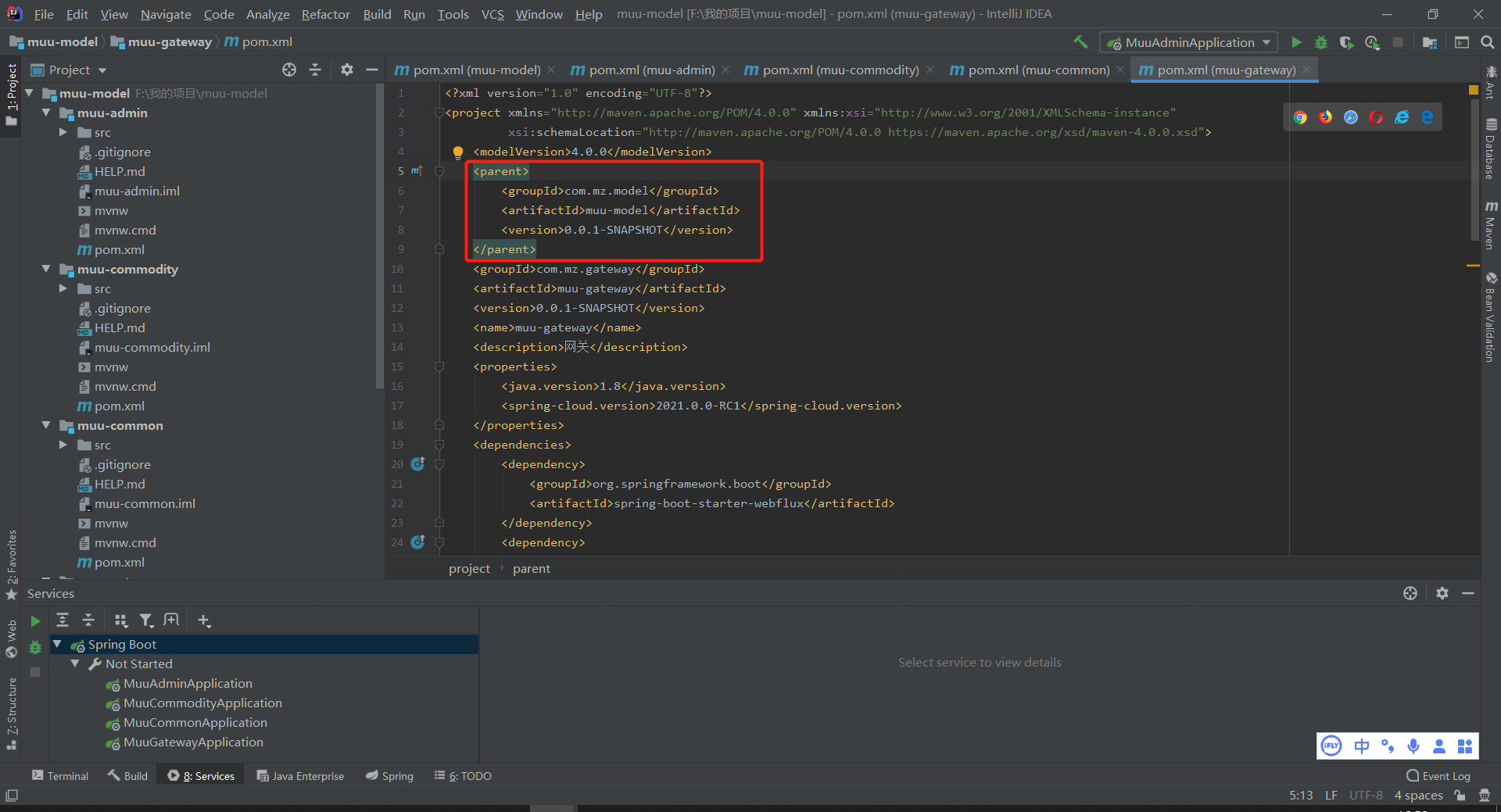Click the Maven parent gutter icon on line 5
1501x812 pixels.
pyautogui.click(x=417, y=171)
